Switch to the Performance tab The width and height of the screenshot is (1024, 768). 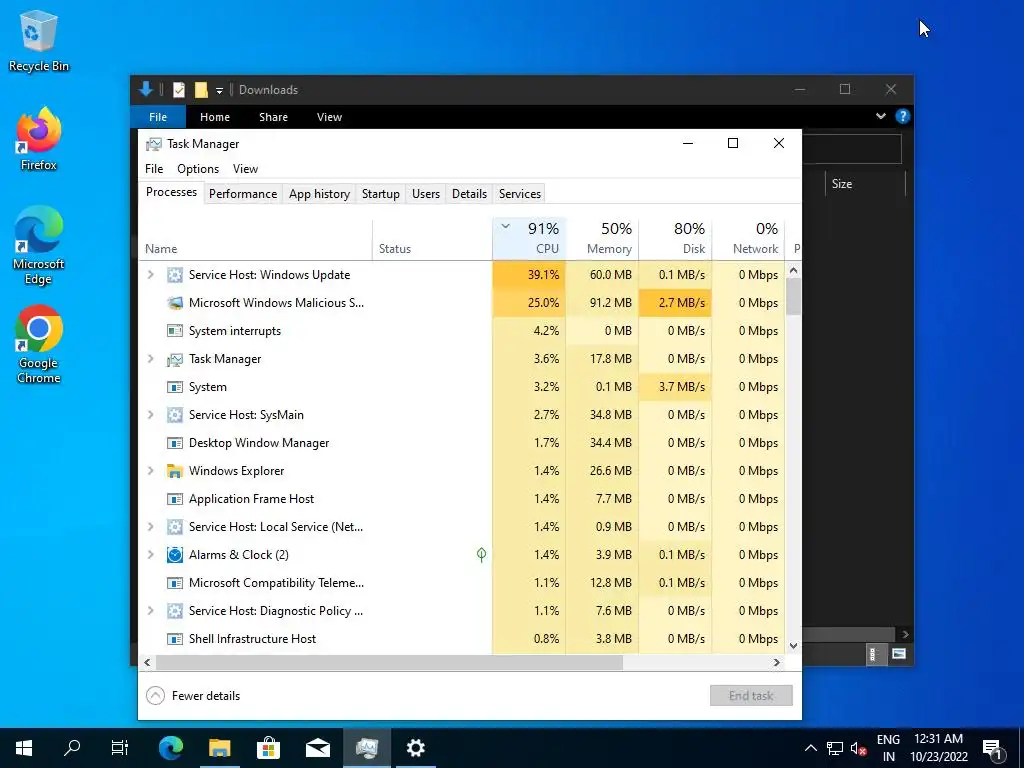tap(243, 194)
